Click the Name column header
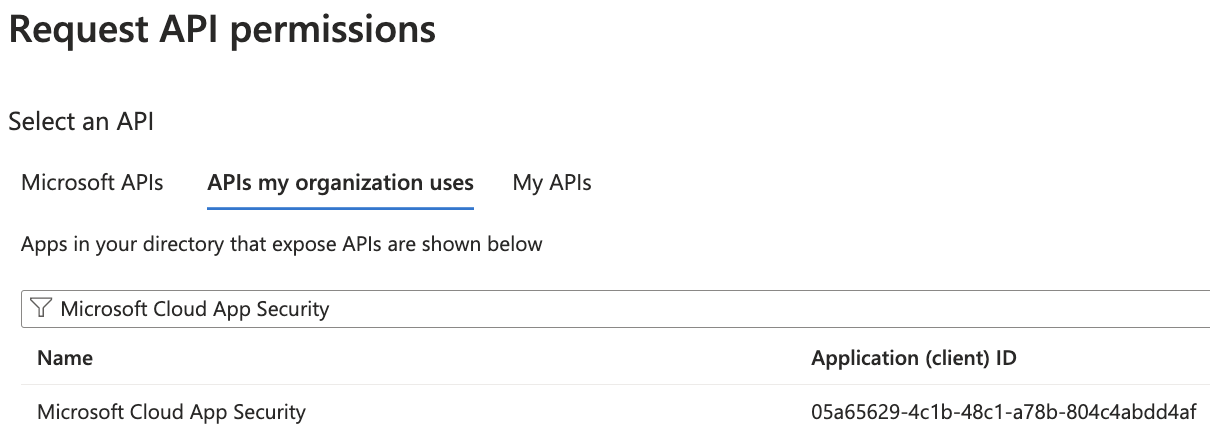Image resolution: width=1210 pixels, height=434 pixels. (x=65, y=358)
